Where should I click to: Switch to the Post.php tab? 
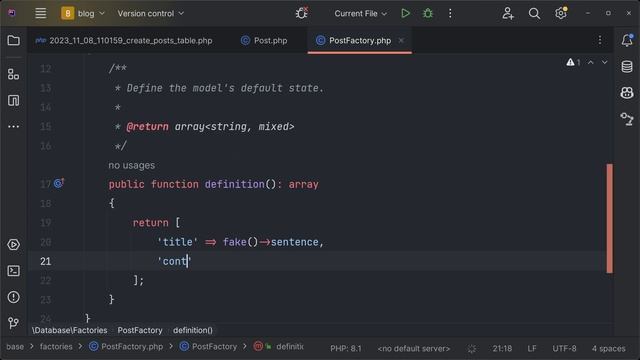tap(264, 40)
